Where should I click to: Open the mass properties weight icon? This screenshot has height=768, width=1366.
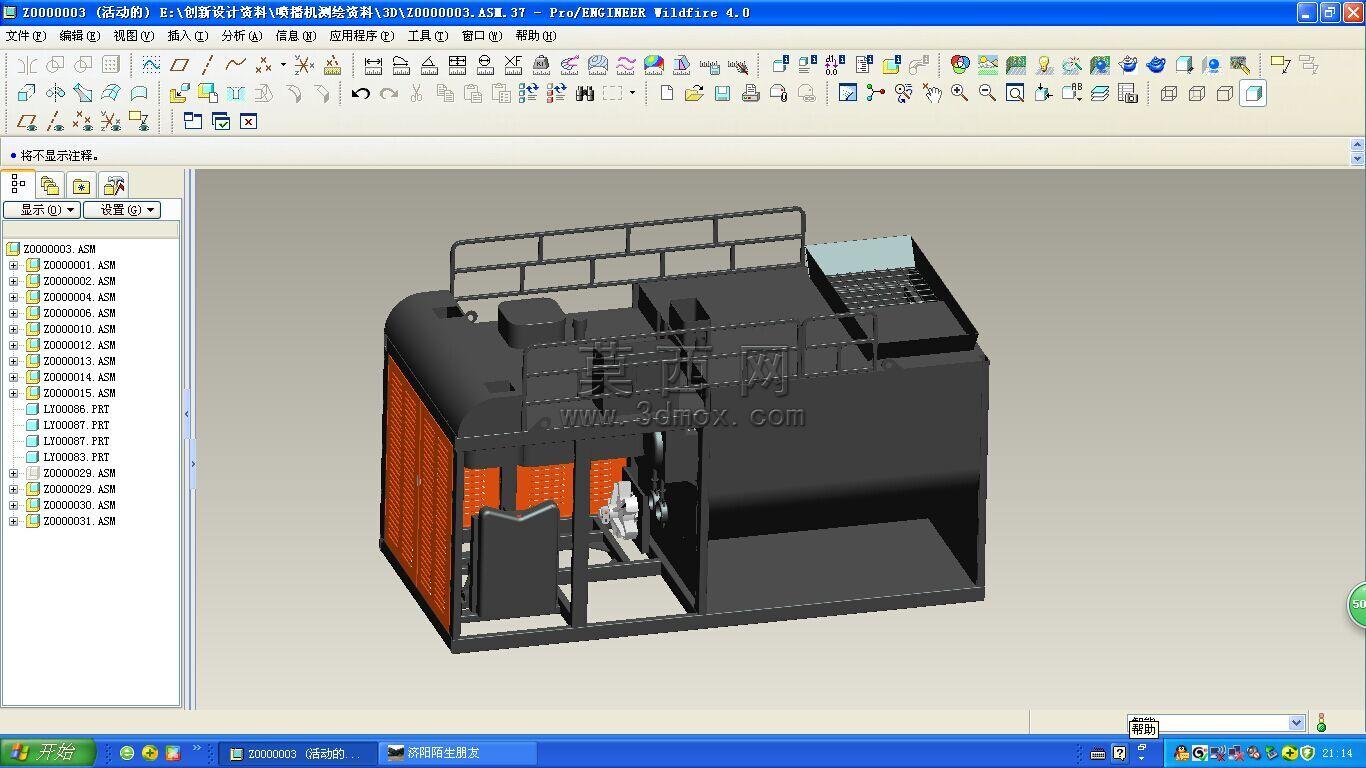(541, 65)
